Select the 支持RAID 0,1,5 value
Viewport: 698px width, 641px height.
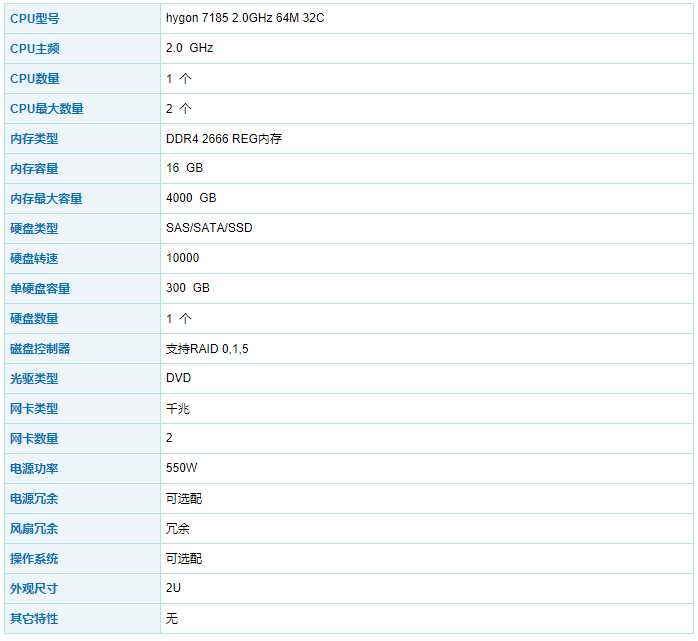click(207, 348)
